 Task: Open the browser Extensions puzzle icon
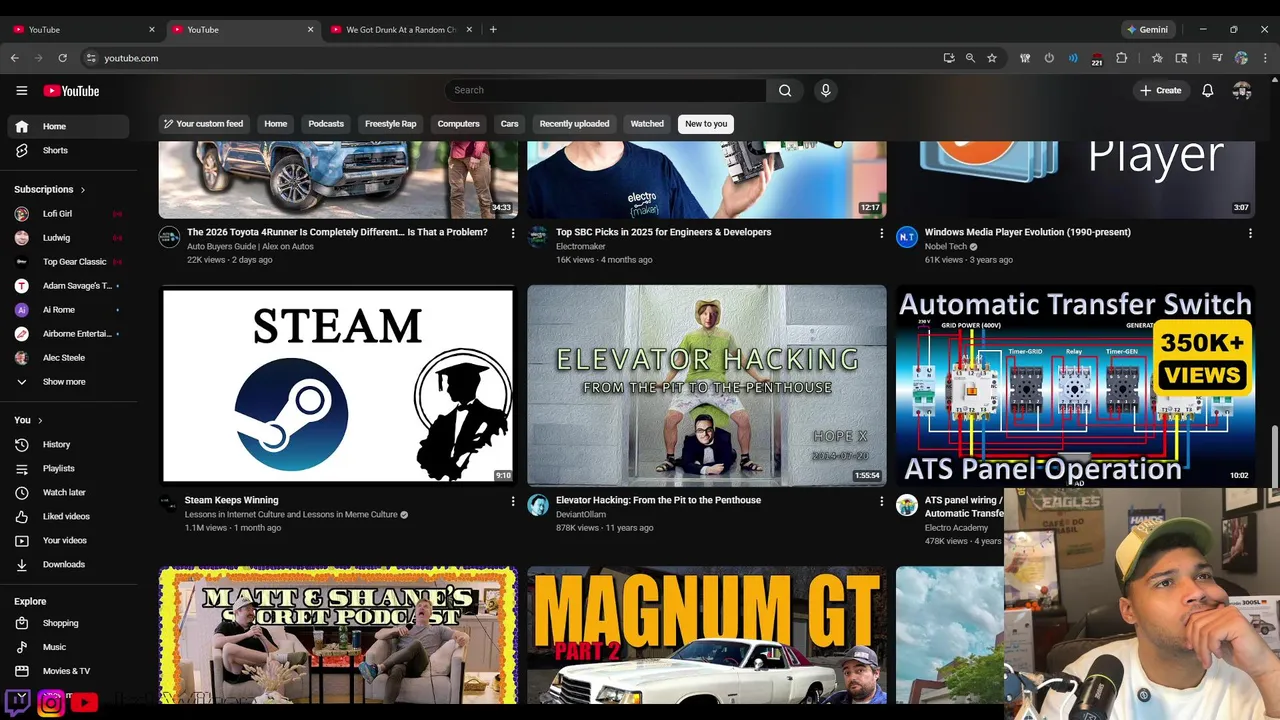(x=1121, y=58)
